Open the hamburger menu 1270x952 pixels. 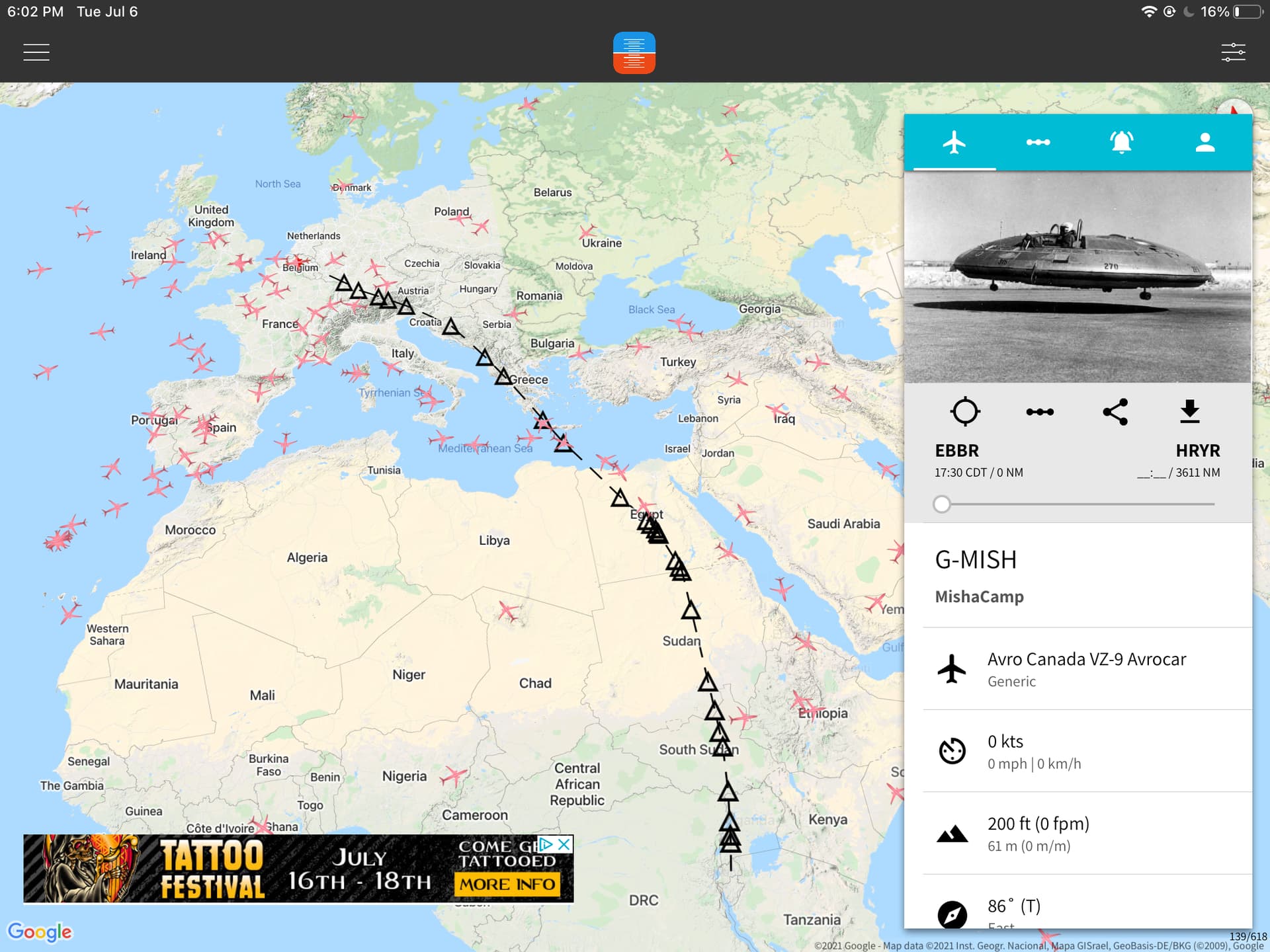pos(36,52)
